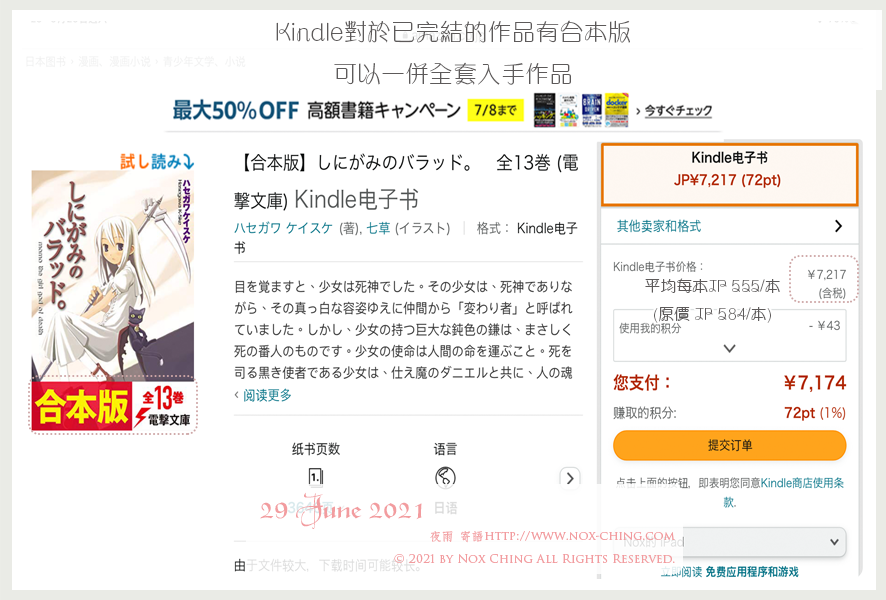Image resolution: width=886 pixels, height=600 pixels.
Task: Click the next details carousel arrow
Action: click(570, 478)
